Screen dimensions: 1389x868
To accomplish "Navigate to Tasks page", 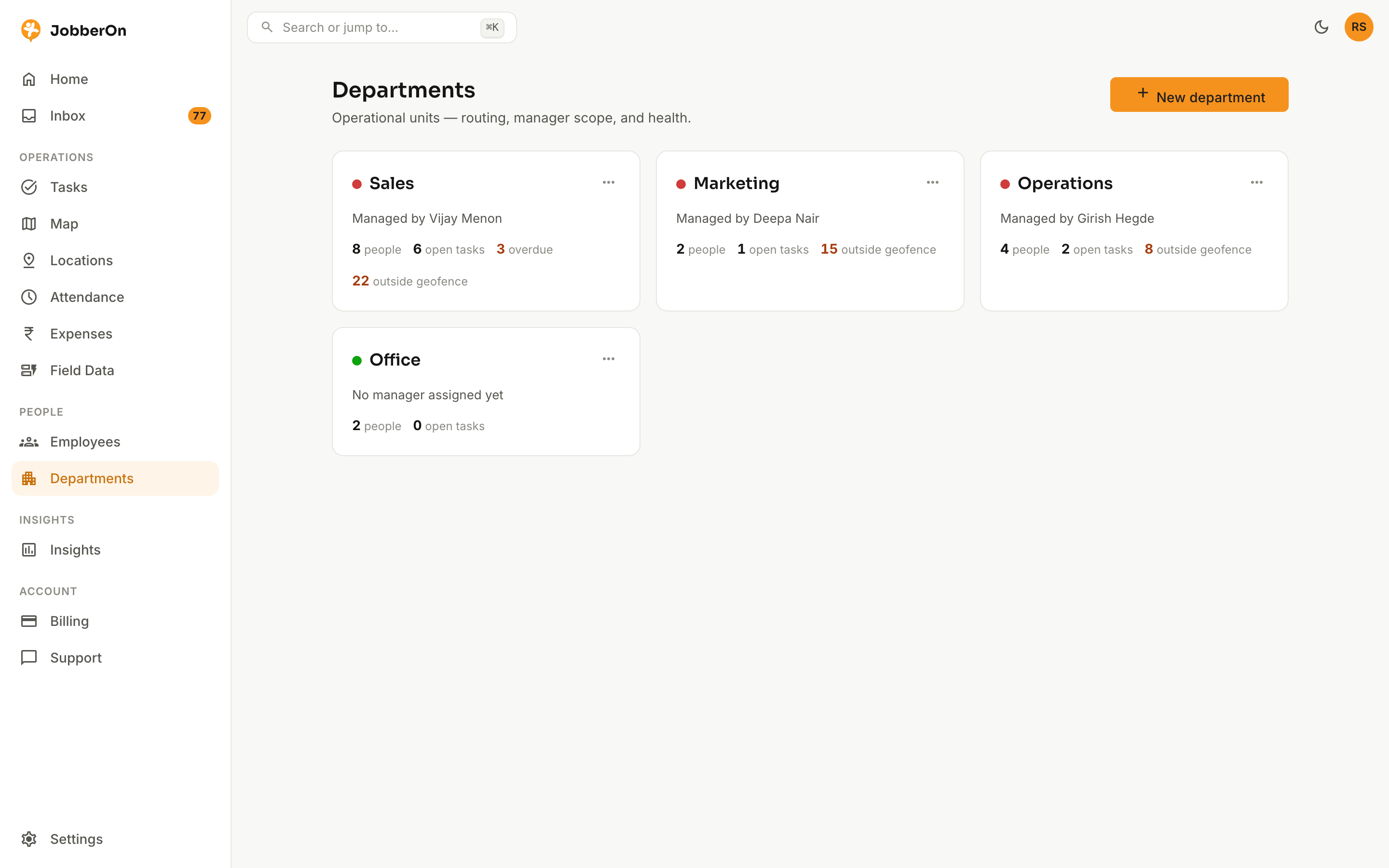I will coord(115,187).
